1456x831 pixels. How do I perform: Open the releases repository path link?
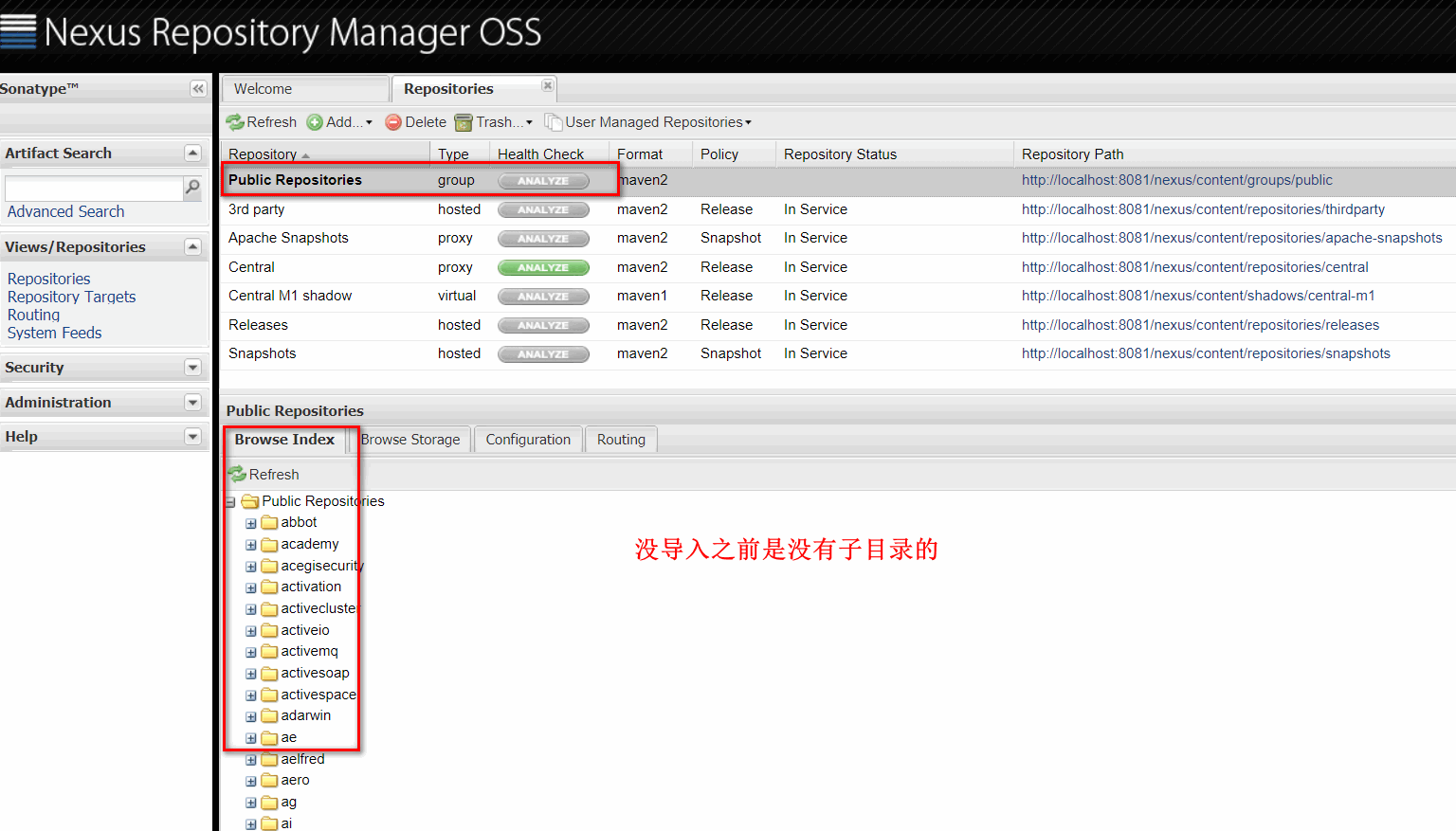click(x=1200, y=325)
